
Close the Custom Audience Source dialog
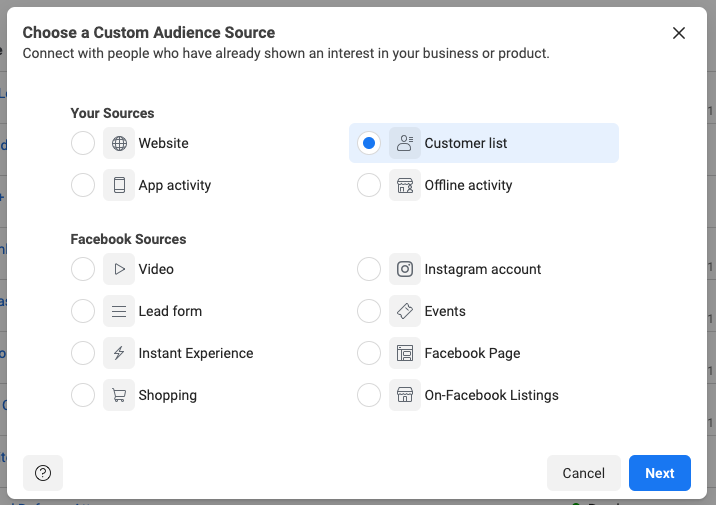(x=679, y=33)
